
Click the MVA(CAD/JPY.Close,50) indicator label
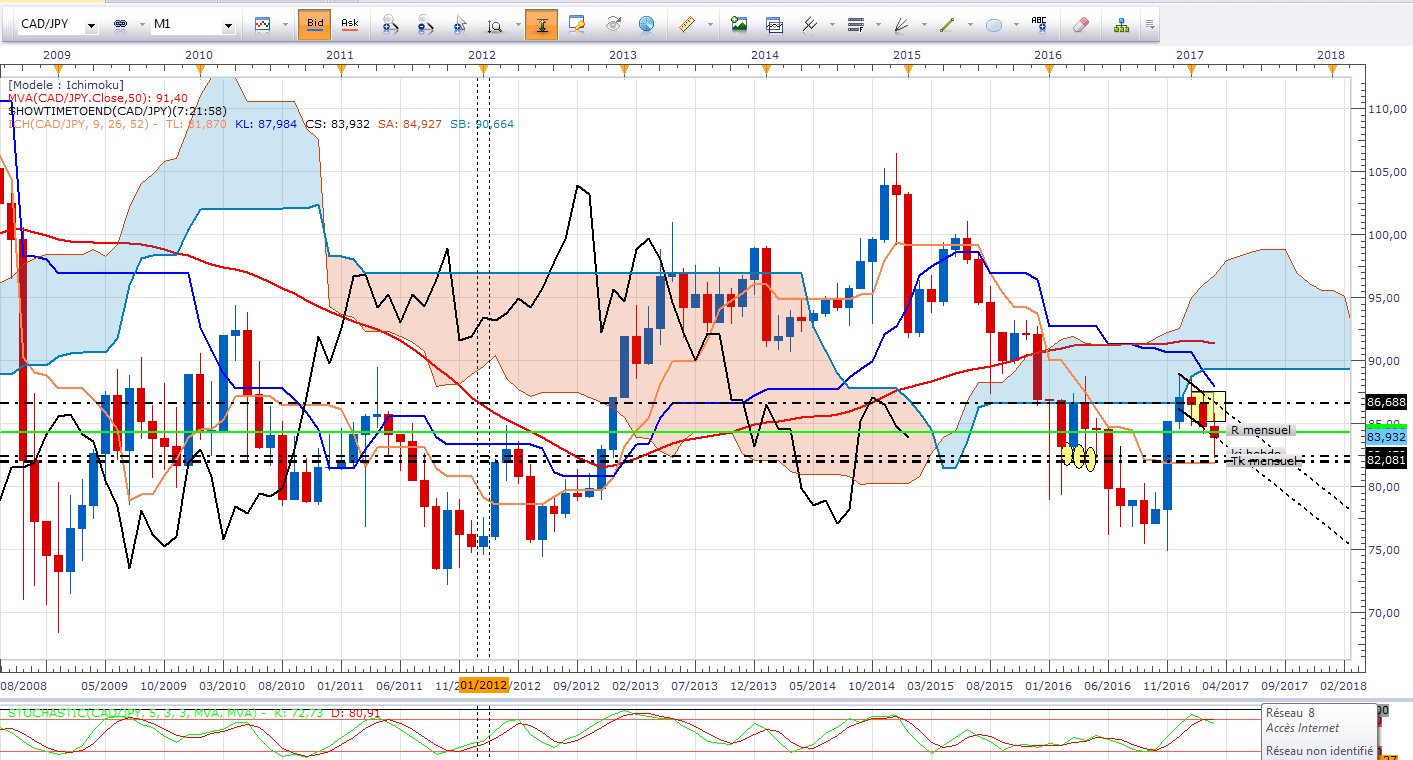click(x=96, y=98)
